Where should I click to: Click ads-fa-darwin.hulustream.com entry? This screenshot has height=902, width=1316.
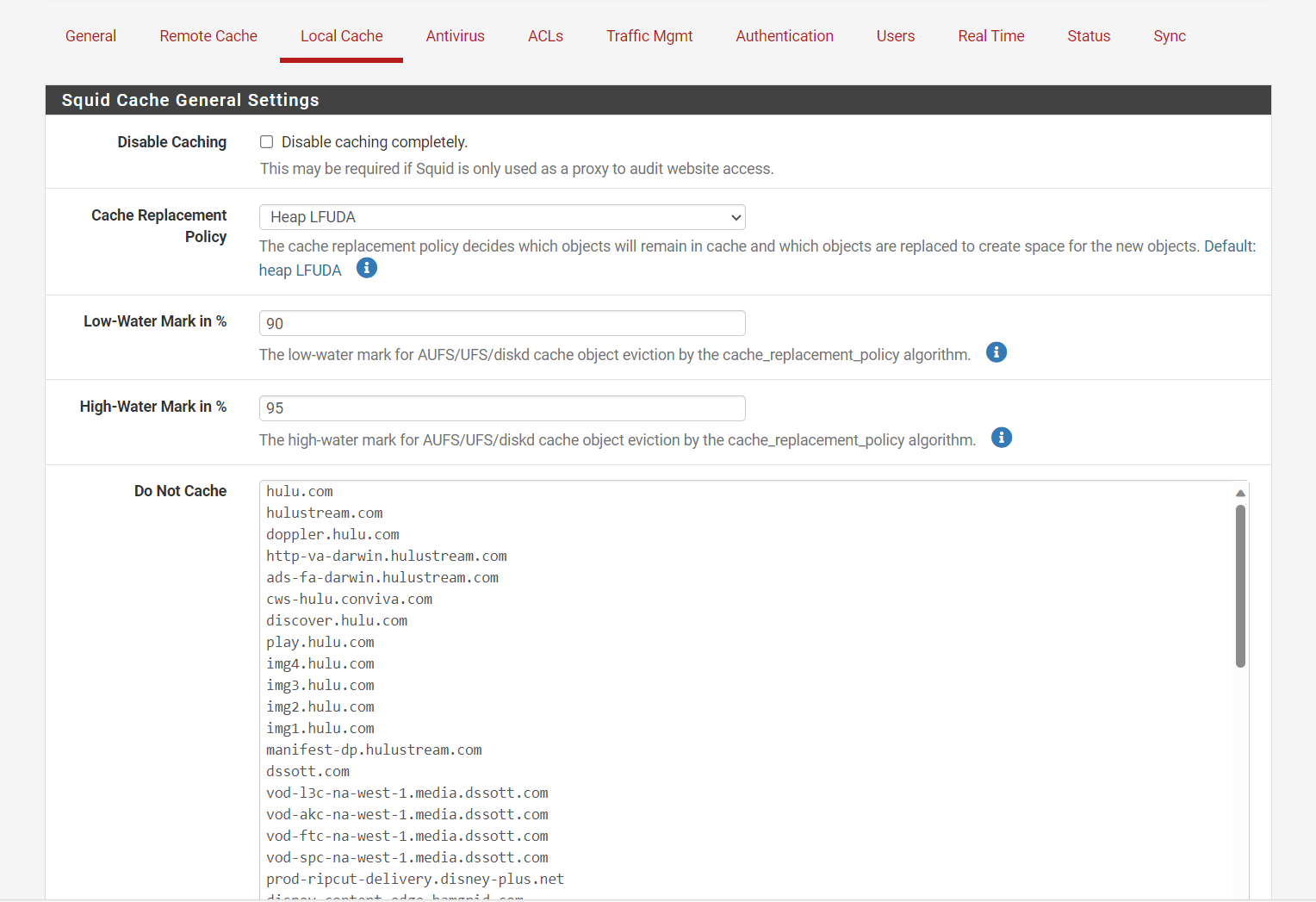click(382, 577)
